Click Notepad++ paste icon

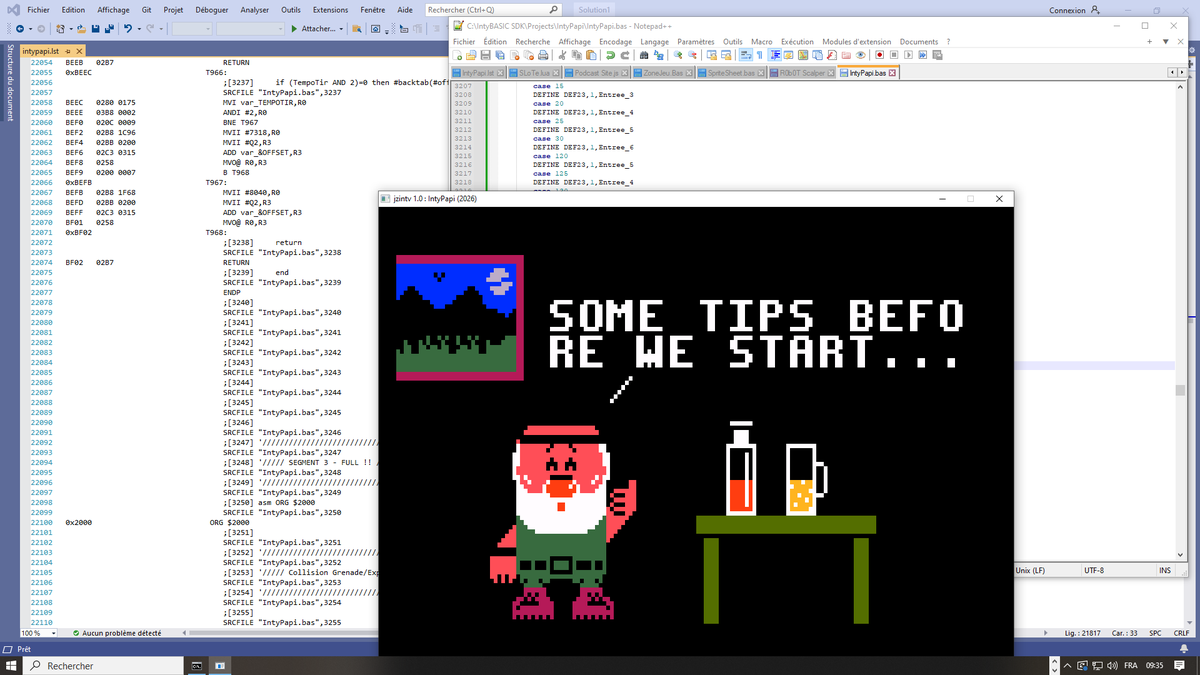(x=591, y=55)
